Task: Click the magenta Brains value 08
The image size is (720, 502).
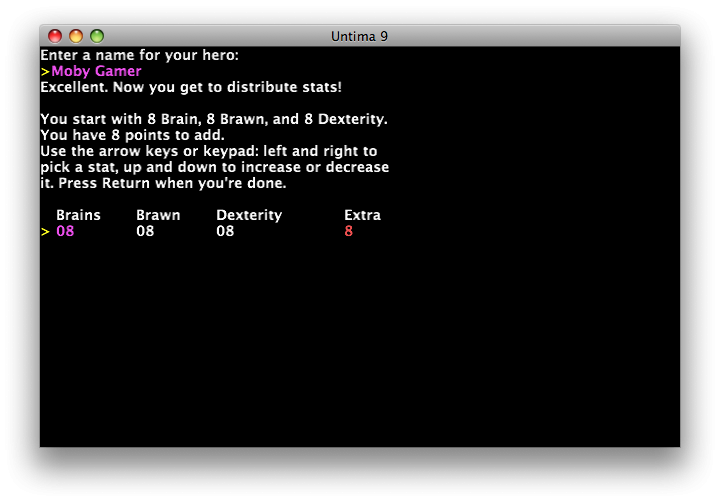Action: pyautogui.click(x=65, y=231)
